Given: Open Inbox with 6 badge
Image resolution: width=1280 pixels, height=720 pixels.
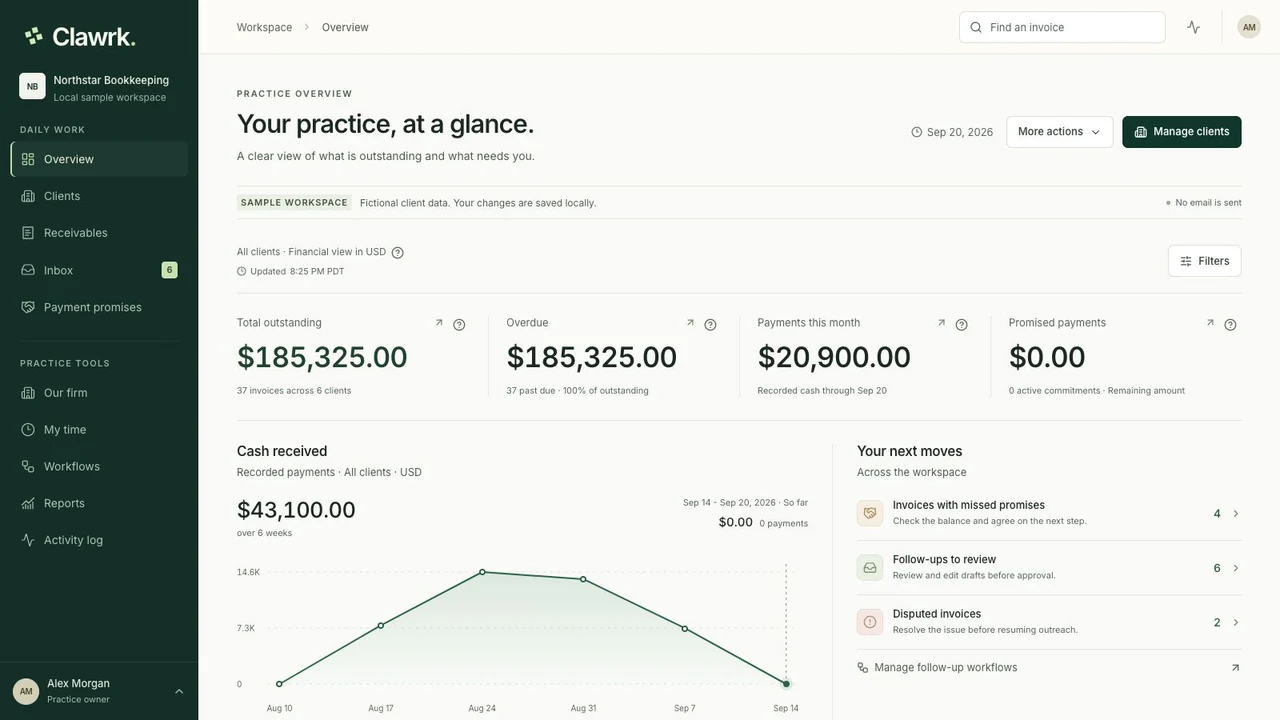Looking at the screenshot, I should click(x=99, y=270).
